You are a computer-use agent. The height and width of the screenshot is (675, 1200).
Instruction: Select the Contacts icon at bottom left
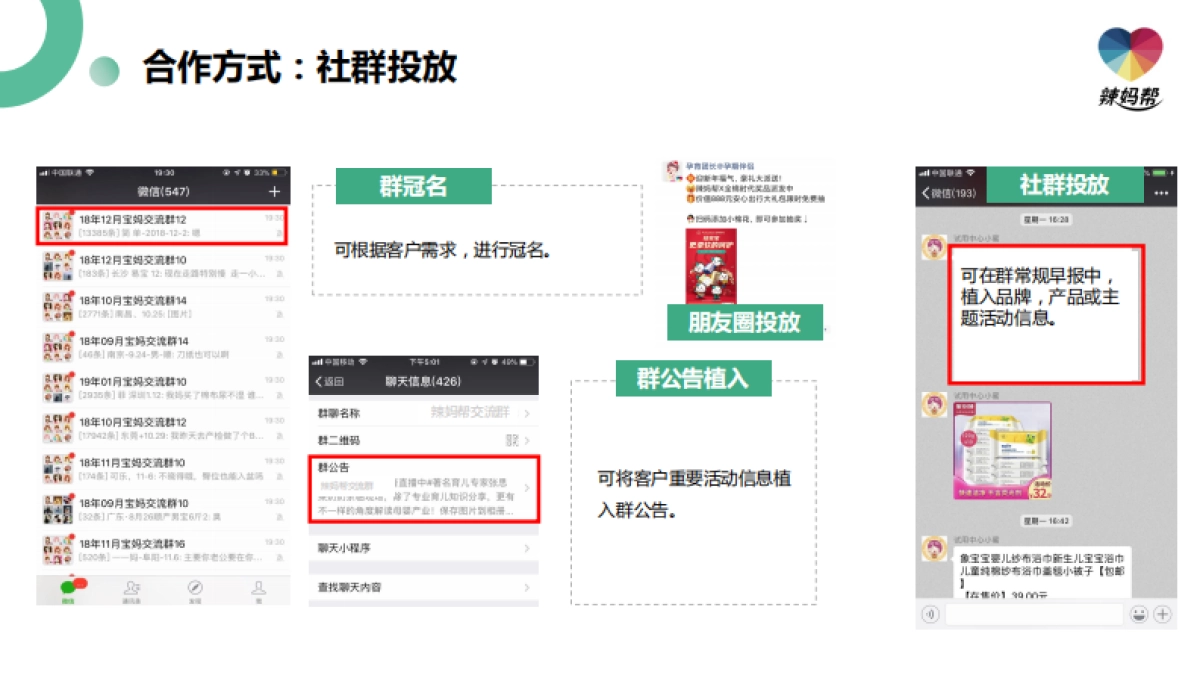(x=134, y=587)
